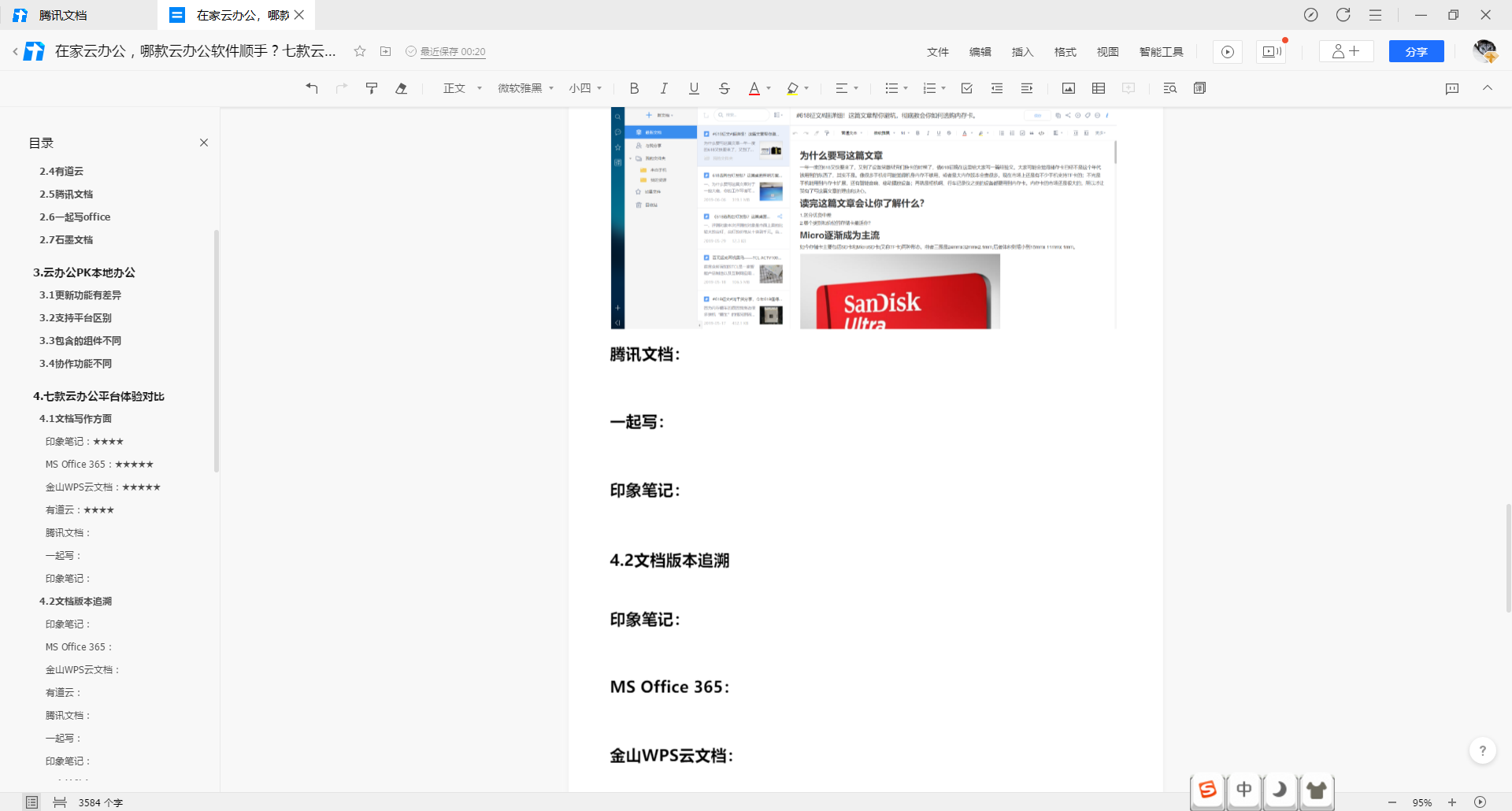Click the rightmost page-layout toolbar icon
Image resolution: width=1512 pixels, height=811 pixels.
pos(1200,88)
